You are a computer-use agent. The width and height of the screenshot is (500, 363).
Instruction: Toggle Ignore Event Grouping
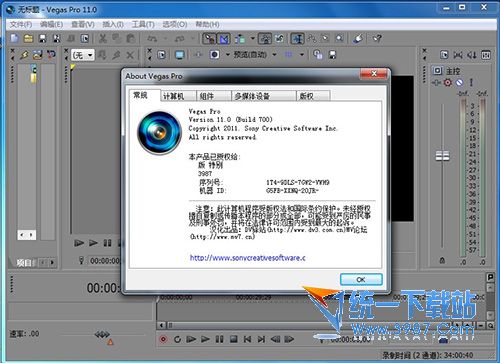coord(279,39)
